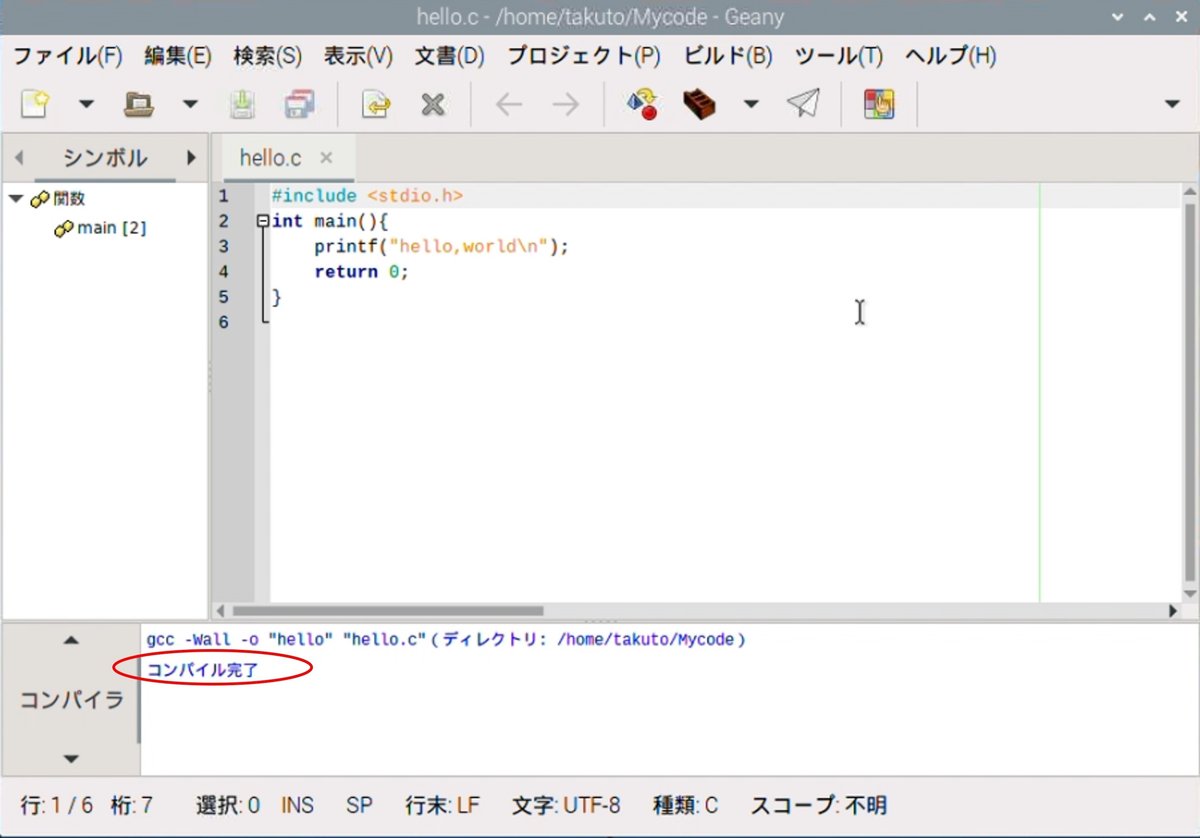Click the スコープ: 不明 status entry
The height and width of the screenshot is (838, 1200).
[818, 805]
